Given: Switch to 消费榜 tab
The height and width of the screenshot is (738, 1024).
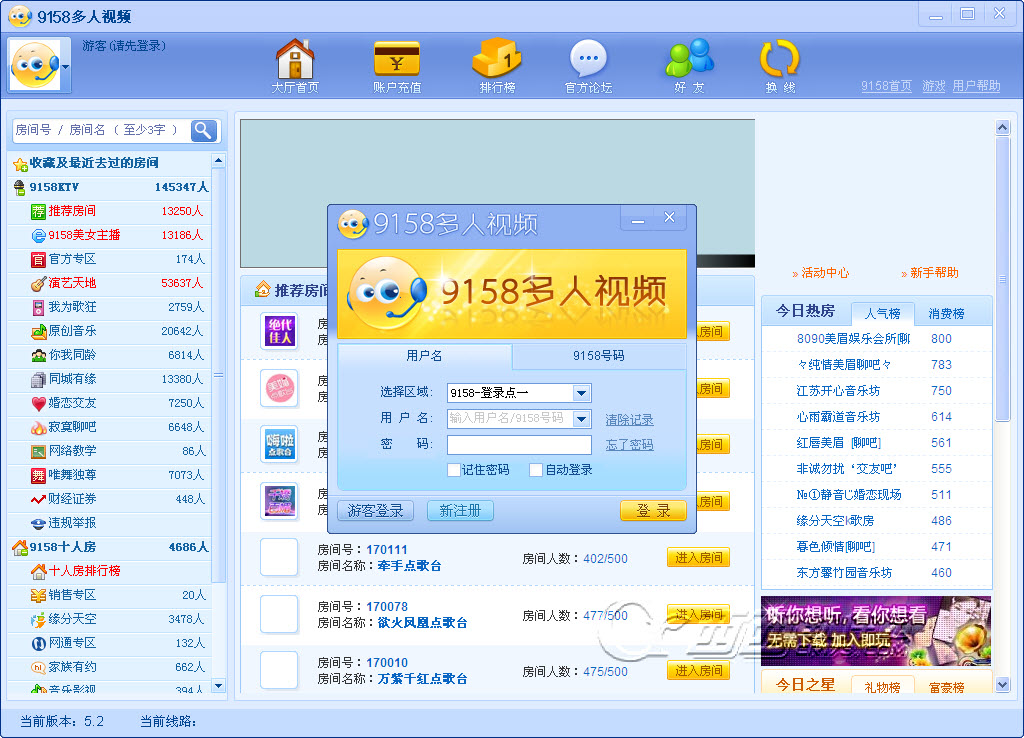Looking at the screenshot, I should tap(946, 313).
